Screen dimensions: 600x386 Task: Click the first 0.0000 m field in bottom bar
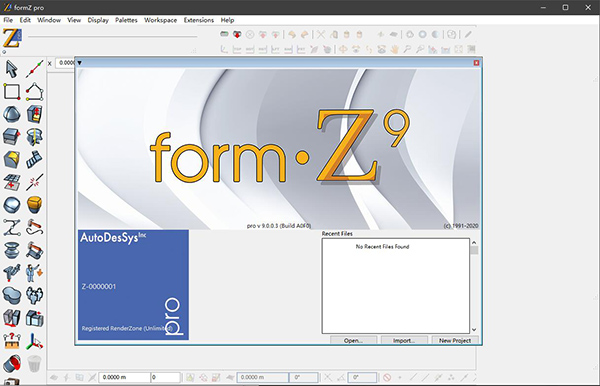pos(124,377)
